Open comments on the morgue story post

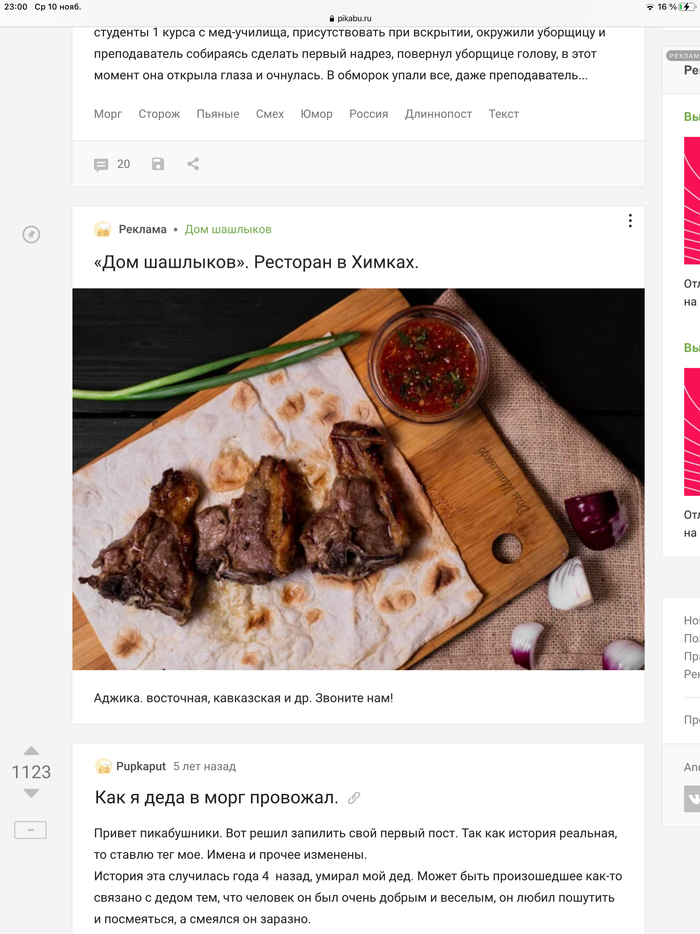(111, 164)
